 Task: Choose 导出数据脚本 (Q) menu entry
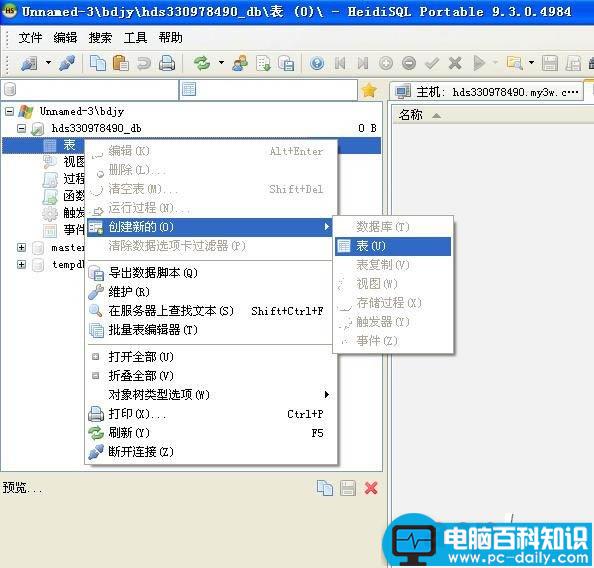pyautogui.click(x=209, y=272)
